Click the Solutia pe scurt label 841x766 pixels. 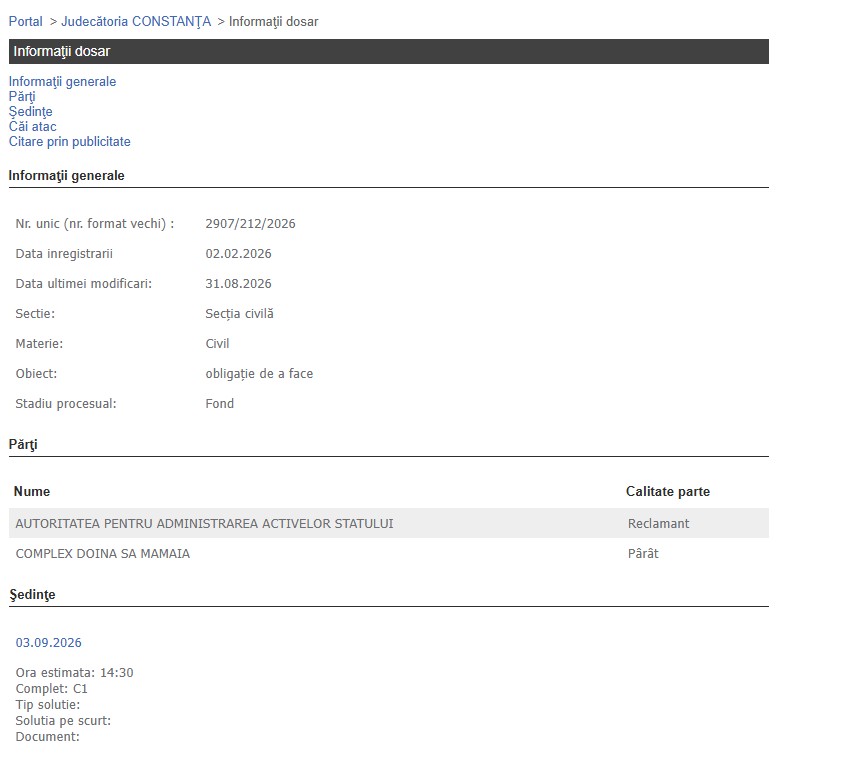(63, 721)
